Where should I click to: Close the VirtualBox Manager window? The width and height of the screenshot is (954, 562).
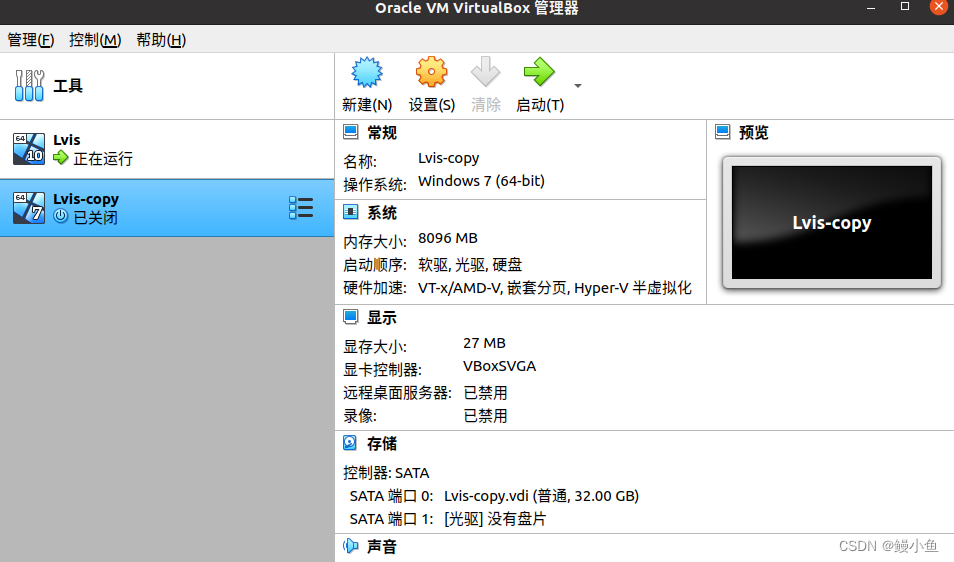pos(939,7)
